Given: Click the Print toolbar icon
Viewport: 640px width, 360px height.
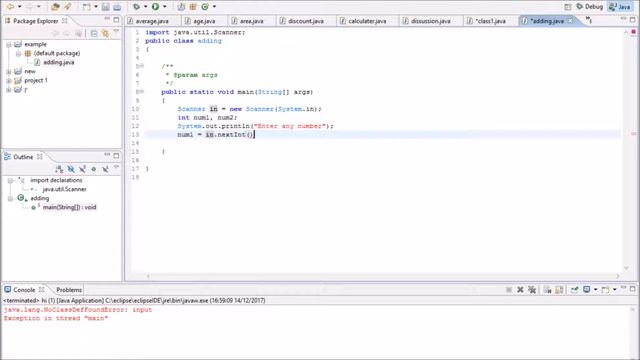Looking at the screenshot, I should pyautogui.click(x=117, y=7).
